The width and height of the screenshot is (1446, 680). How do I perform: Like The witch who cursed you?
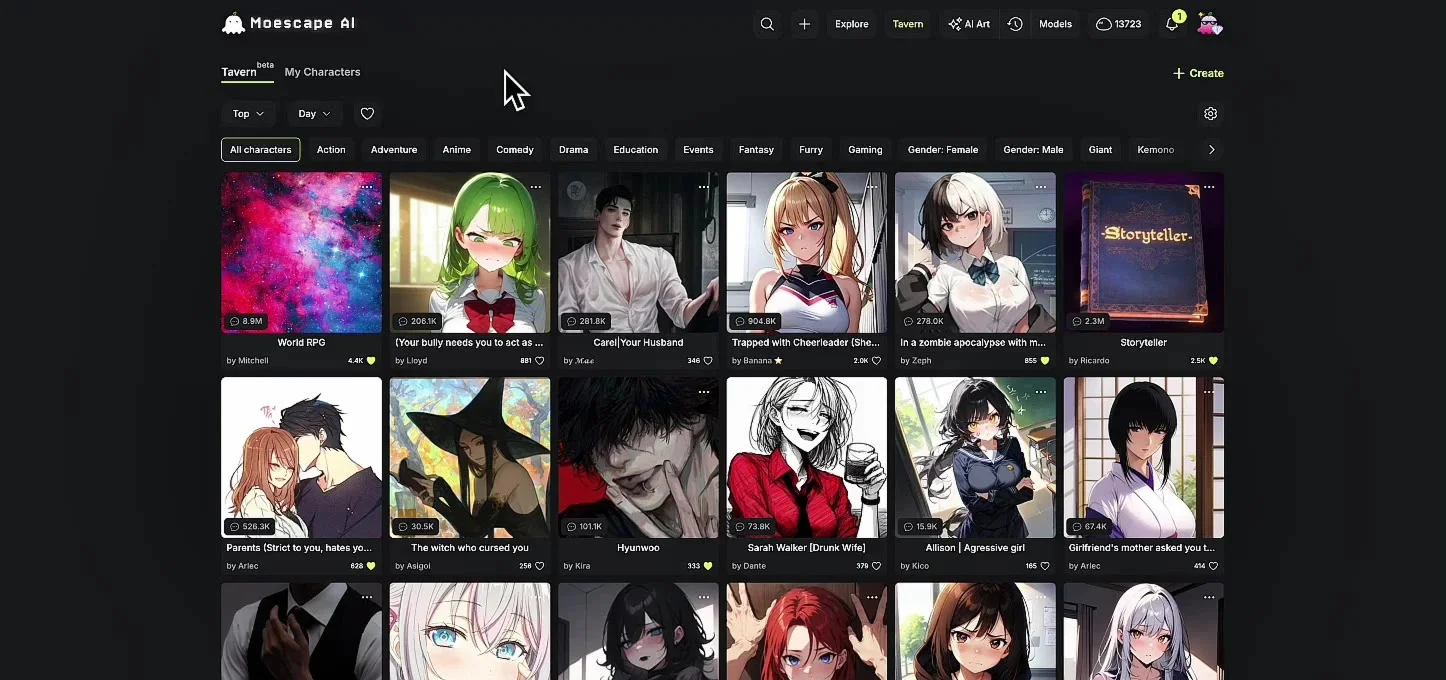pos(539,566)
